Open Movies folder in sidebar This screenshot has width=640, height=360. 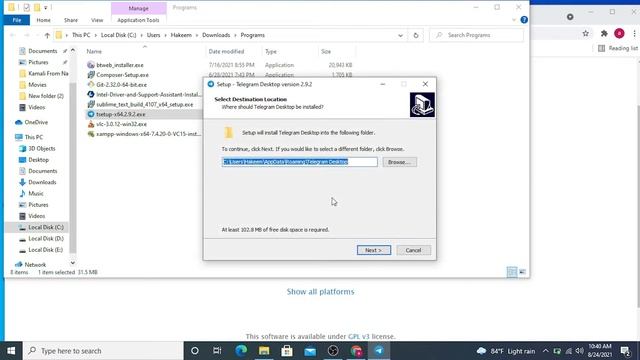(x=37, y=85)
